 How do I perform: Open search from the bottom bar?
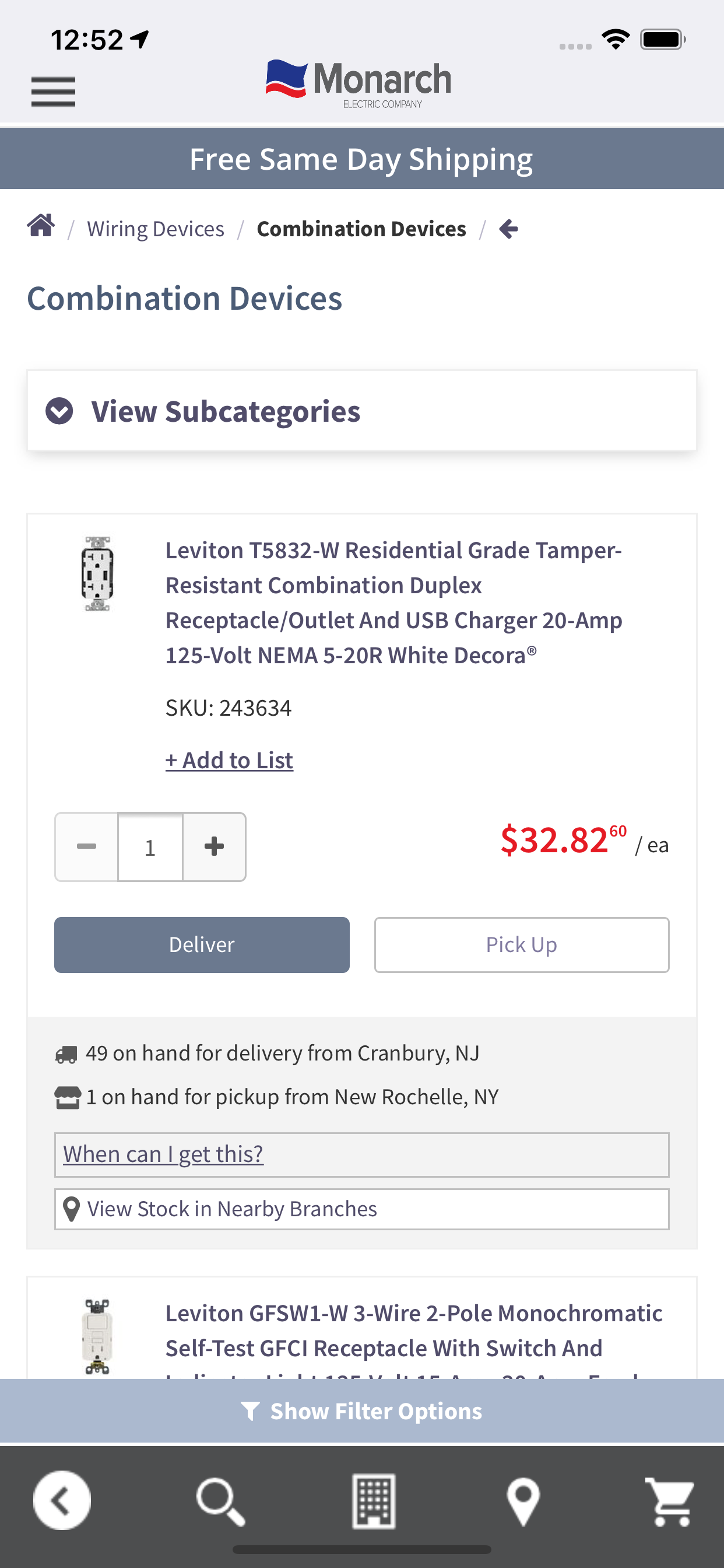tap(221, 1501)
